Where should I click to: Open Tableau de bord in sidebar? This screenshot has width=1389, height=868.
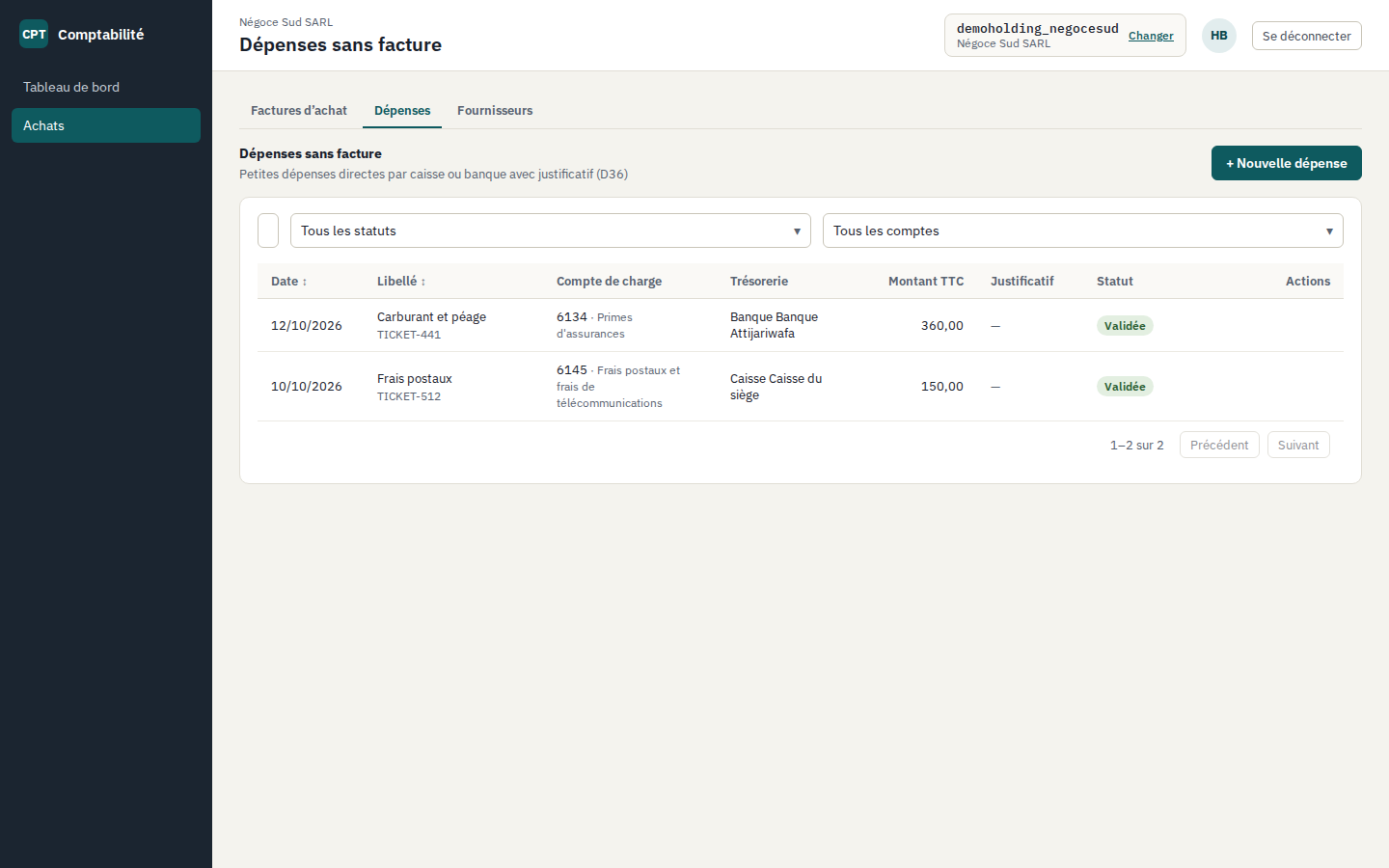coord(106,87)
